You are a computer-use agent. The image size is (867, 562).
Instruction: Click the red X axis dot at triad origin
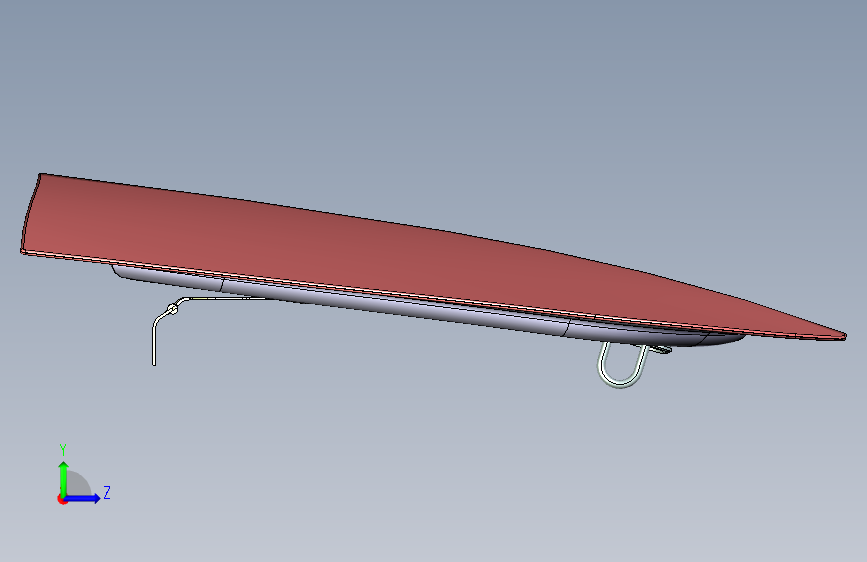[62, 499]
